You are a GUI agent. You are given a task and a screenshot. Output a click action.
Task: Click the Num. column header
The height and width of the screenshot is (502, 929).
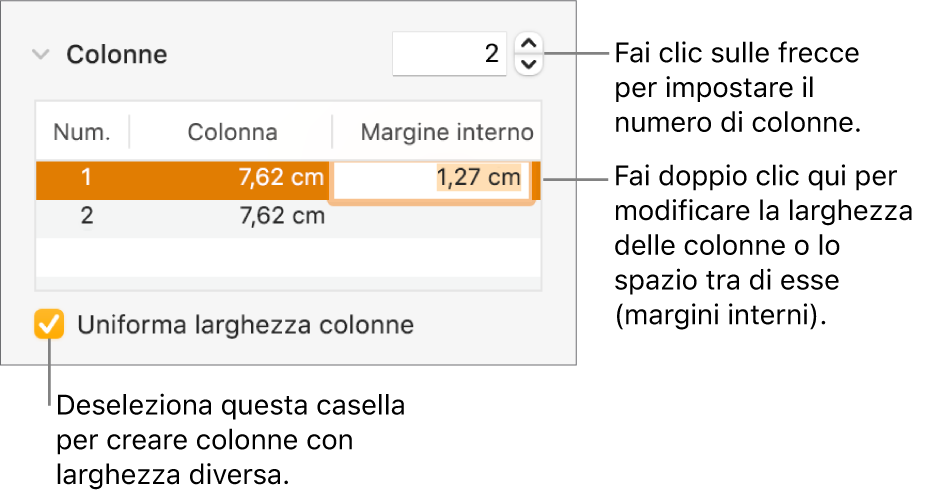click(82, 132)
